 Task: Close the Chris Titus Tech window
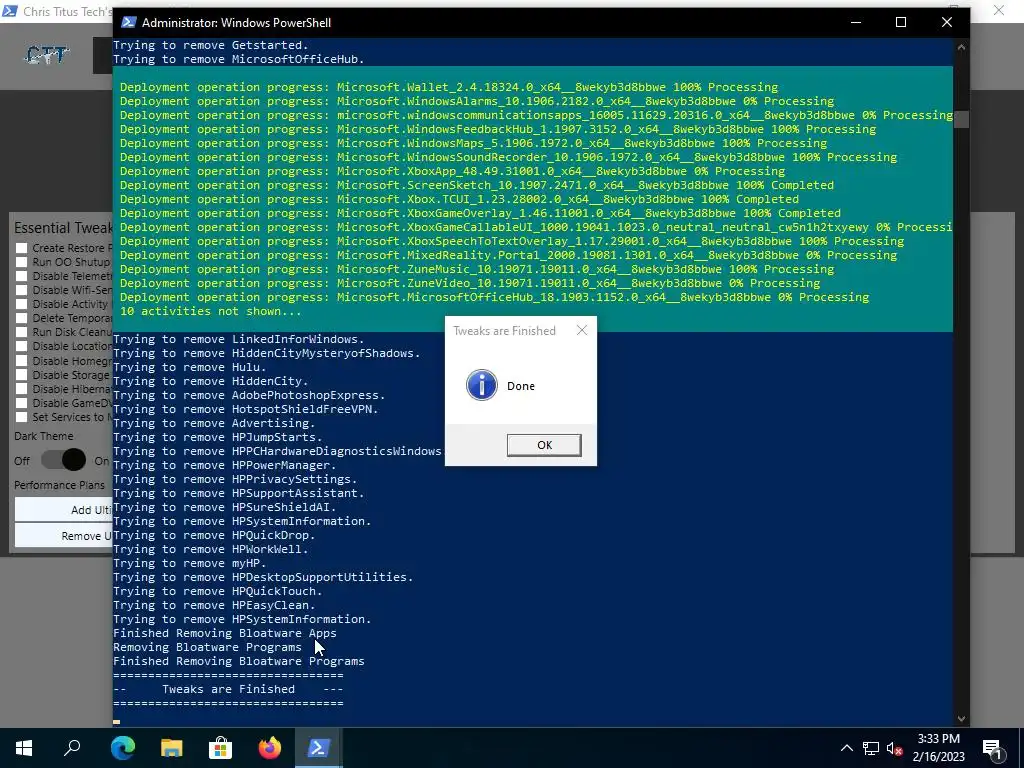tap(999, 10)
